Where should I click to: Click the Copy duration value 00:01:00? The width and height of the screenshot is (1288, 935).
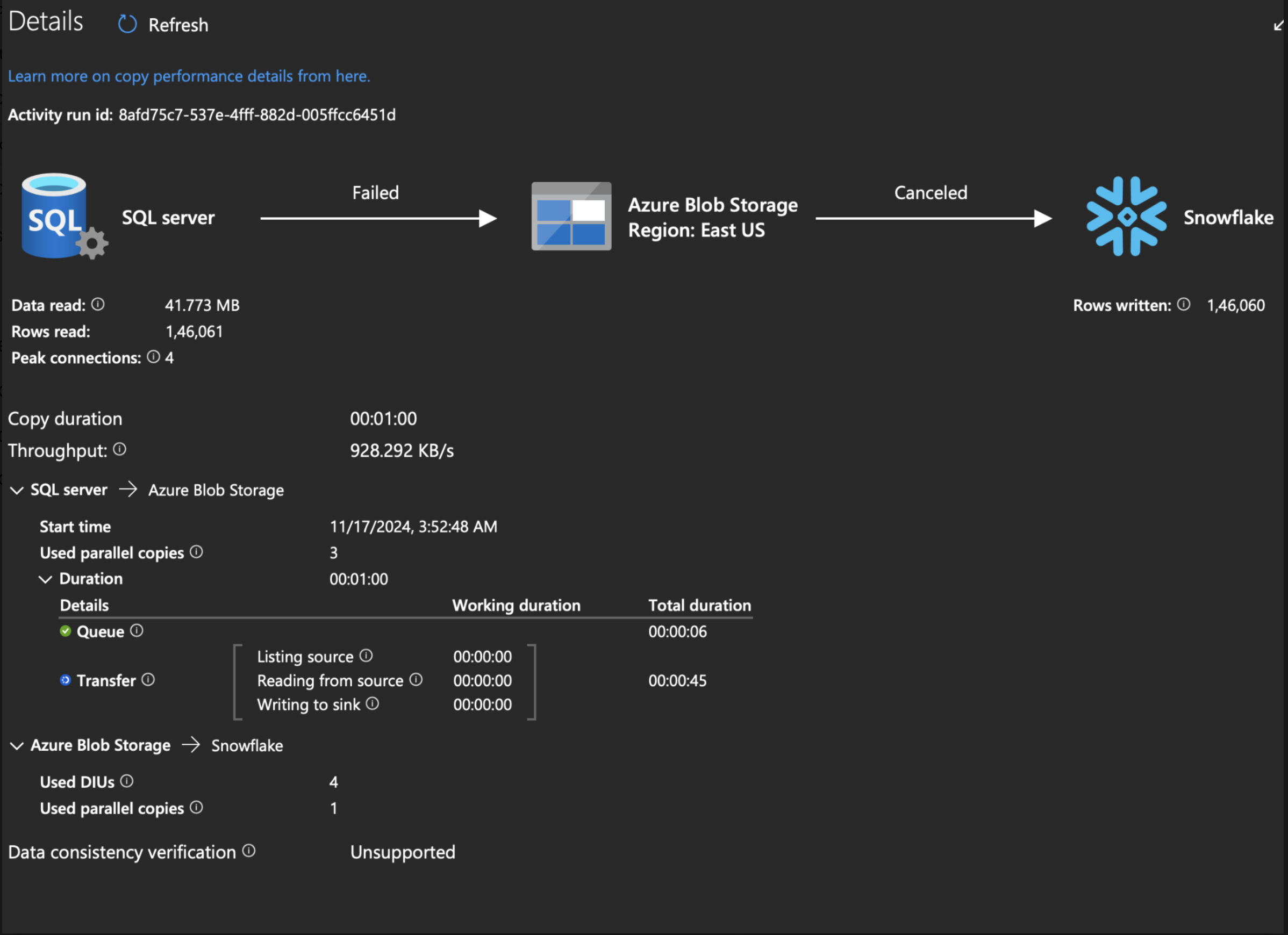point(383,419)
